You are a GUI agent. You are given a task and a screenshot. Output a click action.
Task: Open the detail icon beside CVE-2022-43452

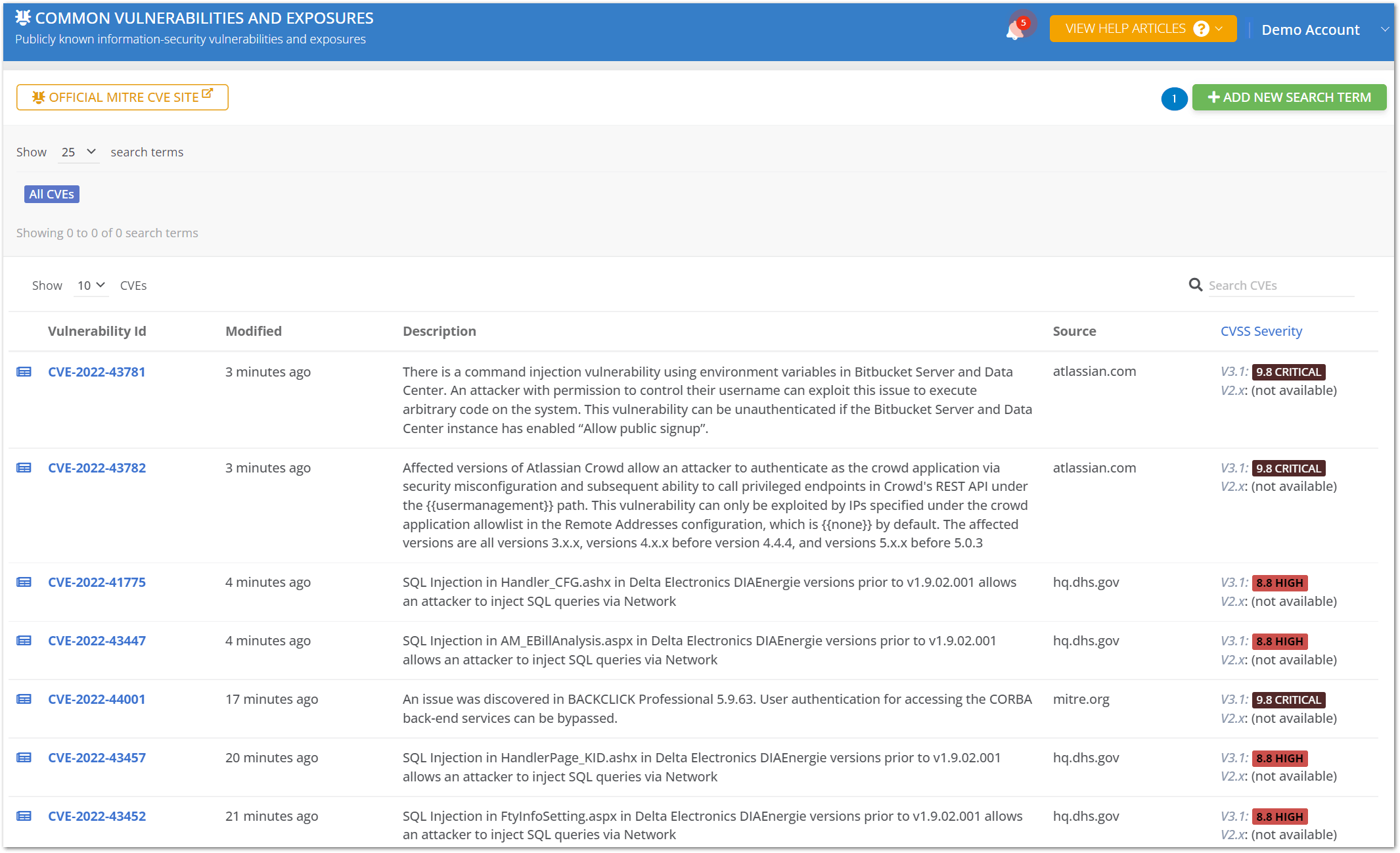24,816
